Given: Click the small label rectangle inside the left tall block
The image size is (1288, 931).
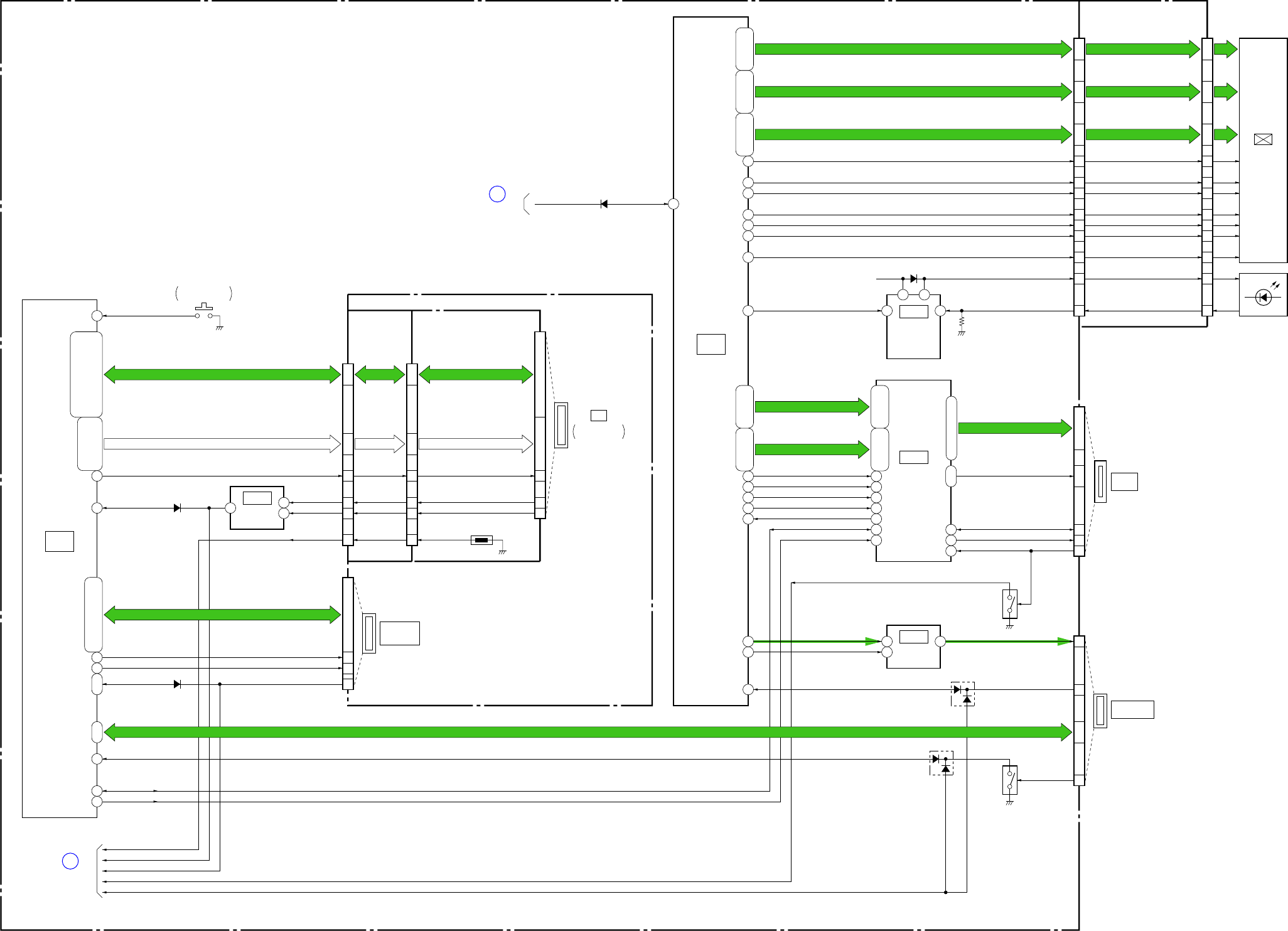Looking at the screenshot, I should (x=60, y=541).
